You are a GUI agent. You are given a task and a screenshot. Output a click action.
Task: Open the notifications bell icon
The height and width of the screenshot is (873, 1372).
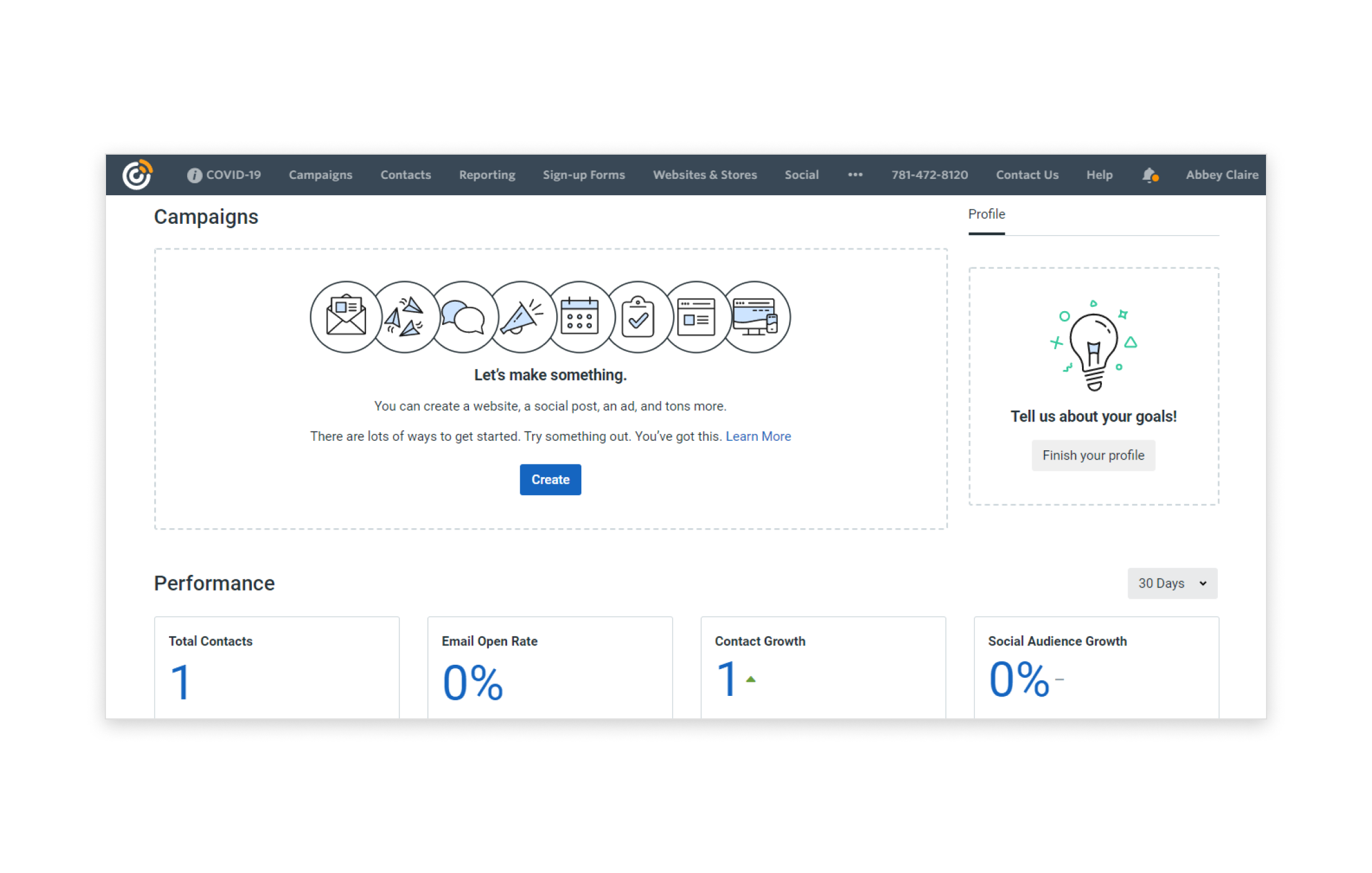(x=1150, y=175)
